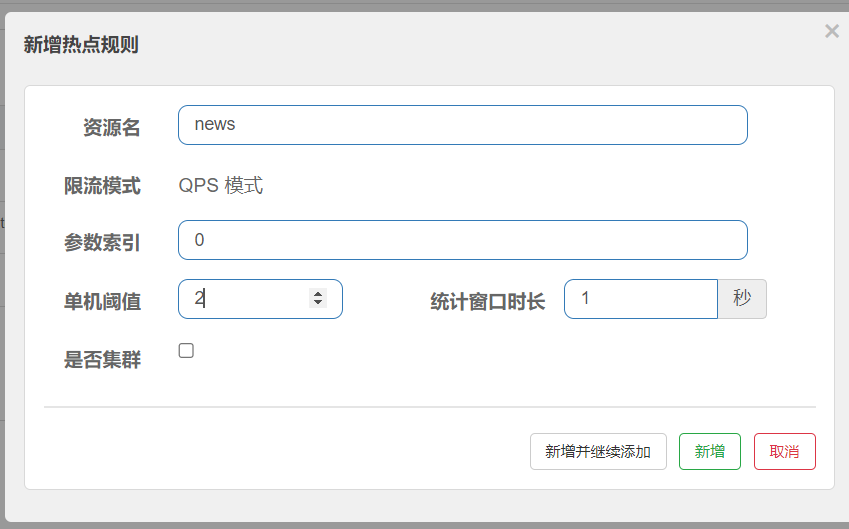This screenshot has width=849, height=529.
Task: Click the 统计窗口时长 input field
Action: pyautogui.click(x=640, y=299)
